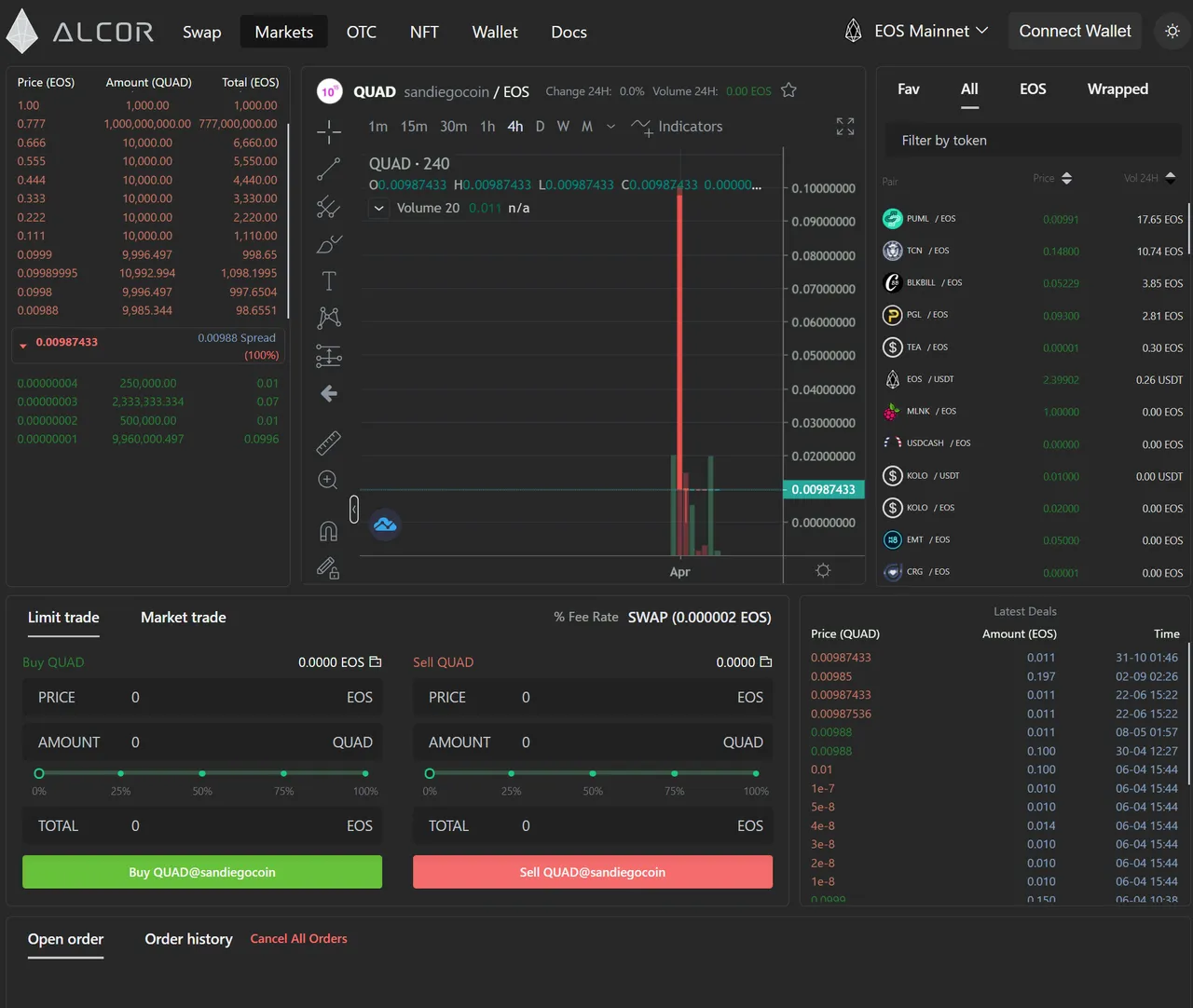
Task: Select the Wrapped pairs tab
Action: pyautogui.click(x=1118, y=89)
